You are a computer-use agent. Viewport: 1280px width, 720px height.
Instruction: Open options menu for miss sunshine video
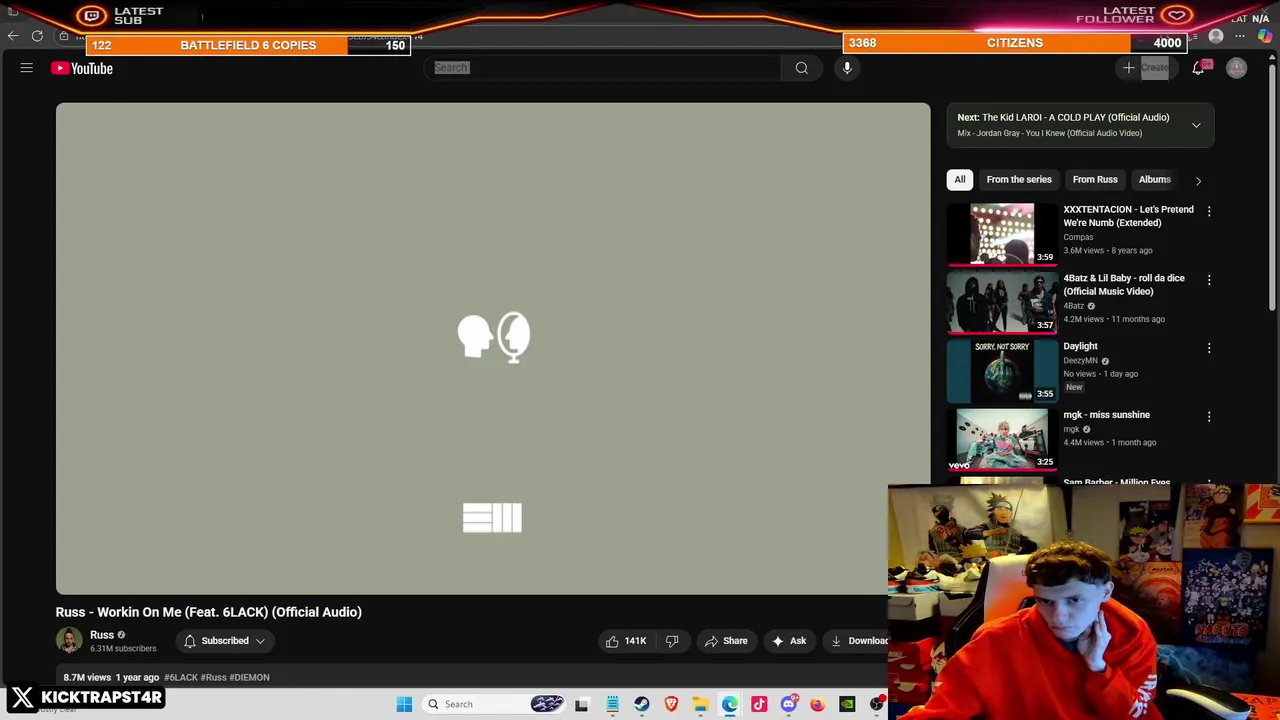(1209, 416)
